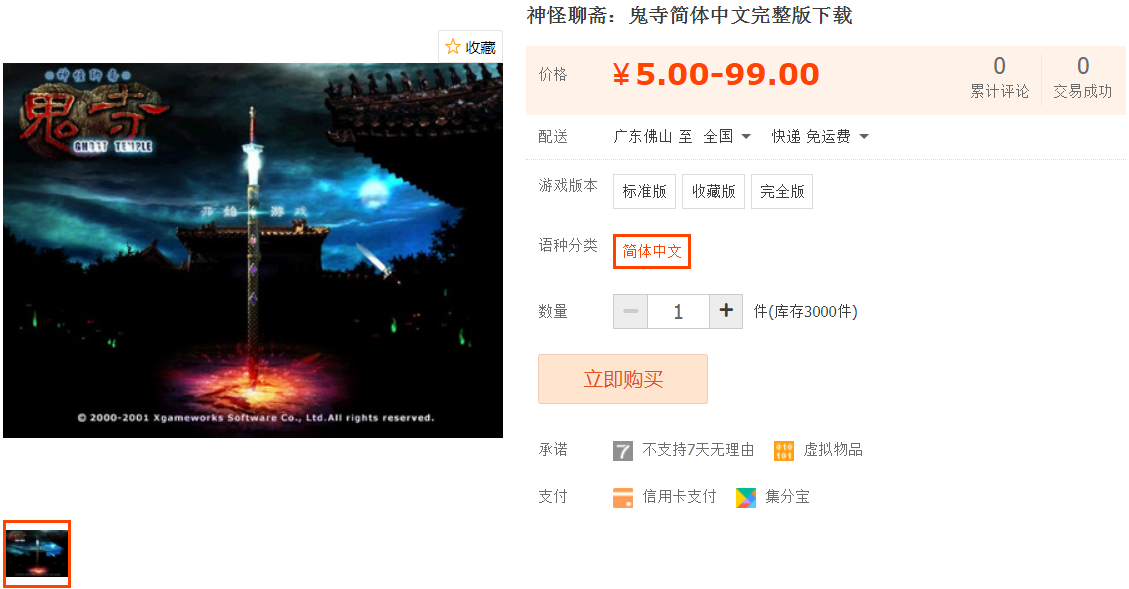The width and height of the screenshot is (1129, 589).
Task: Open the 累计评论 review count
Action: (999, 78)
